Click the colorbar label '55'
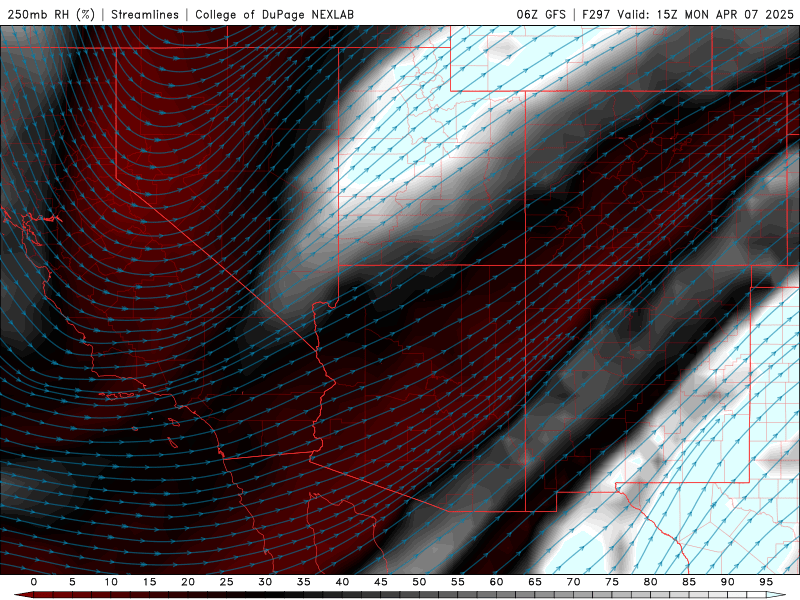The width and height of the screenshot is (800, 600). tap(458, 582)
